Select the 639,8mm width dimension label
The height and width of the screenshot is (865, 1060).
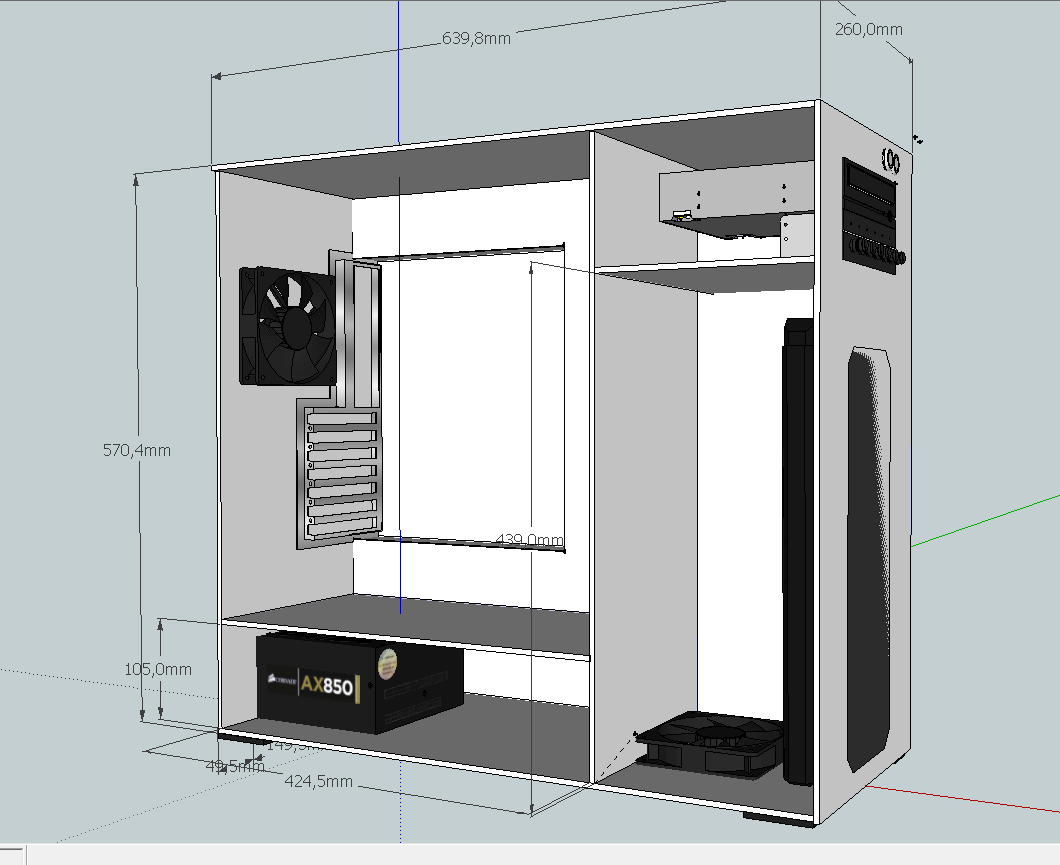[x=476, y=39]
